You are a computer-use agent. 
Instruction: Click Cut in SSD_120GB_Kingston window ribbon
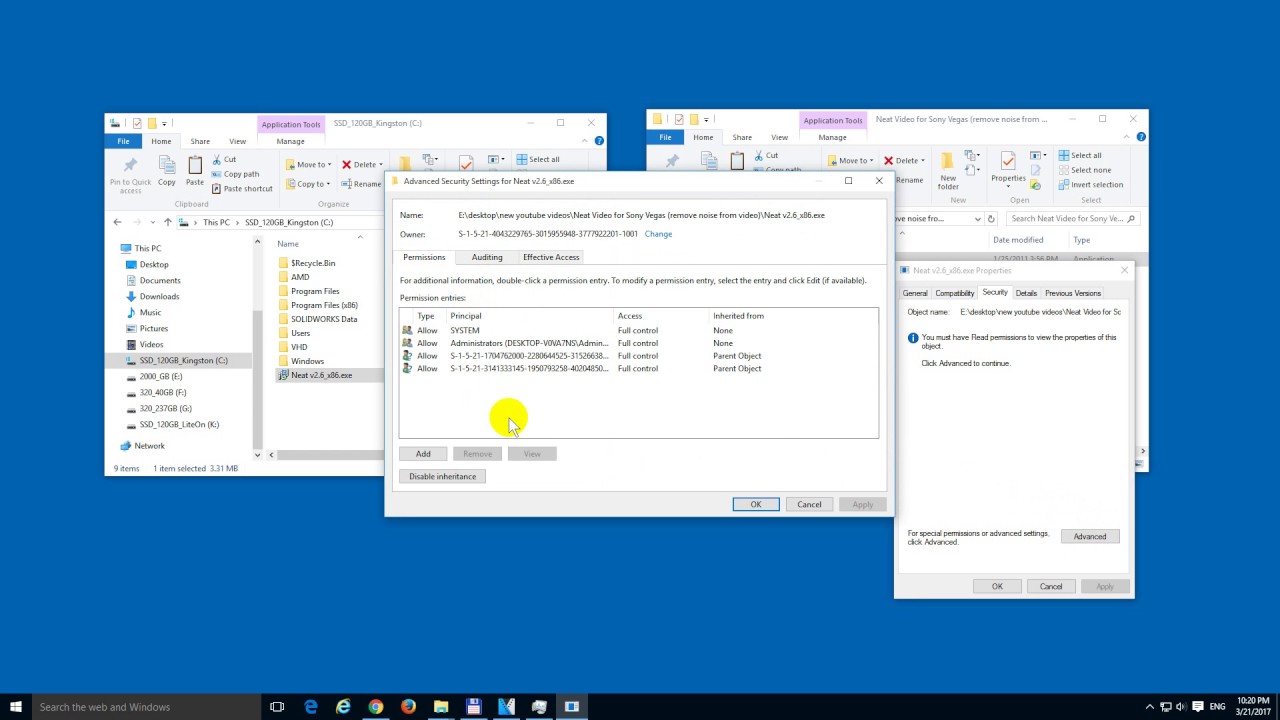(224, 159)
